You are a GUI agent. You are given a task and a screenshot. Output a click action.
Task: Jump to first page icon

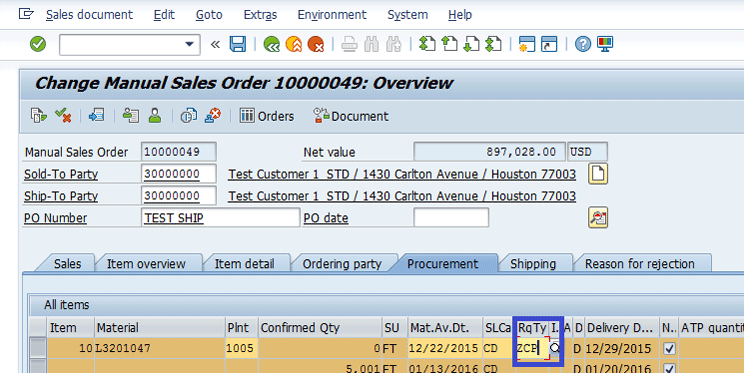click(427, 44)
